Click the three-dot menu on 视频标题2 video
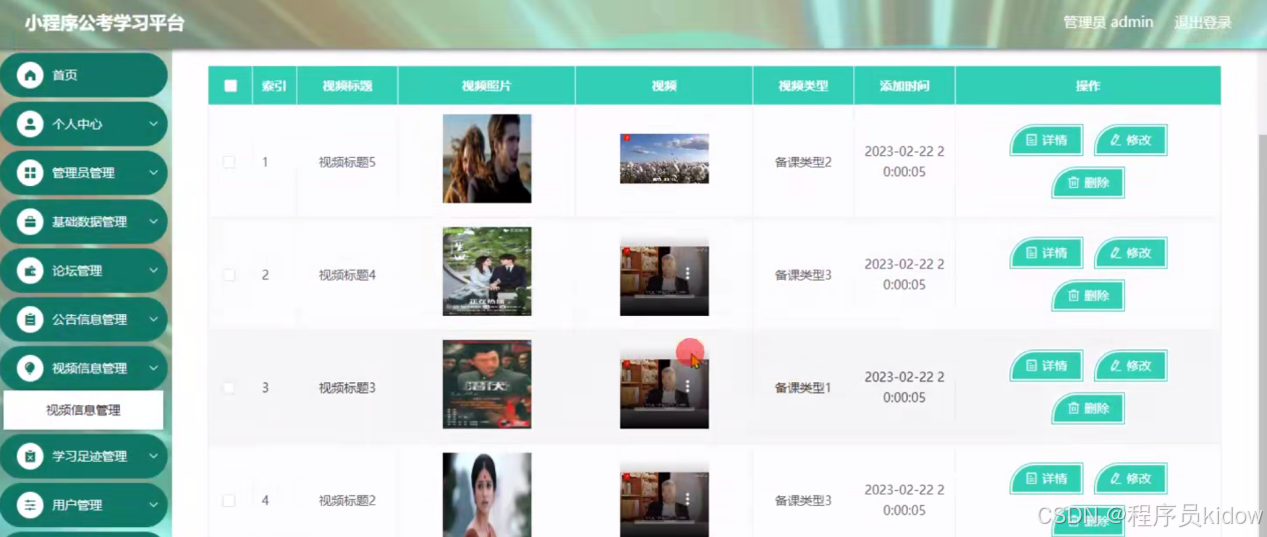 (x=688, y=498)
